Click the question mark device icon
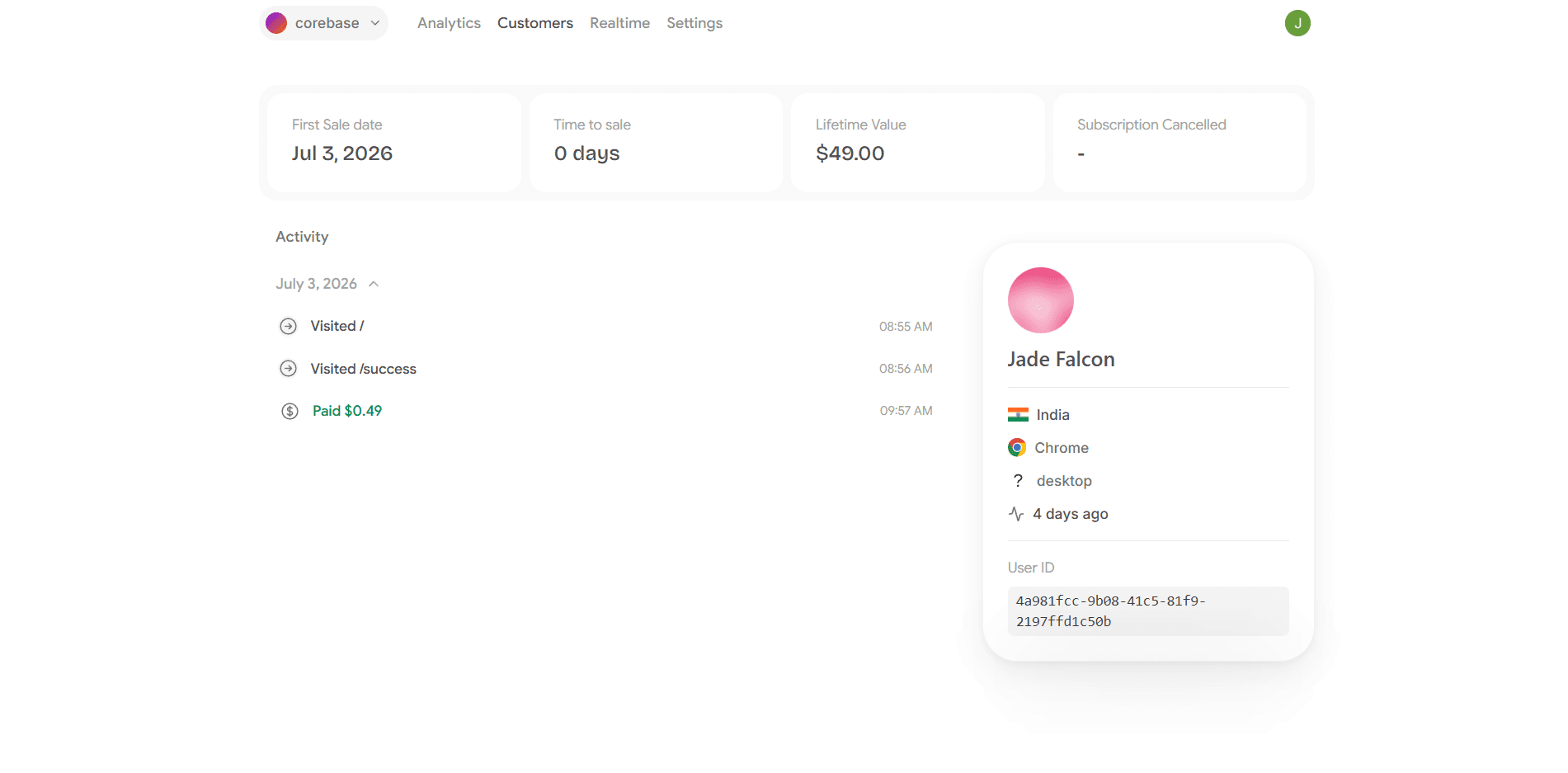This screenshot has height=773, width=1568. 1018,481
